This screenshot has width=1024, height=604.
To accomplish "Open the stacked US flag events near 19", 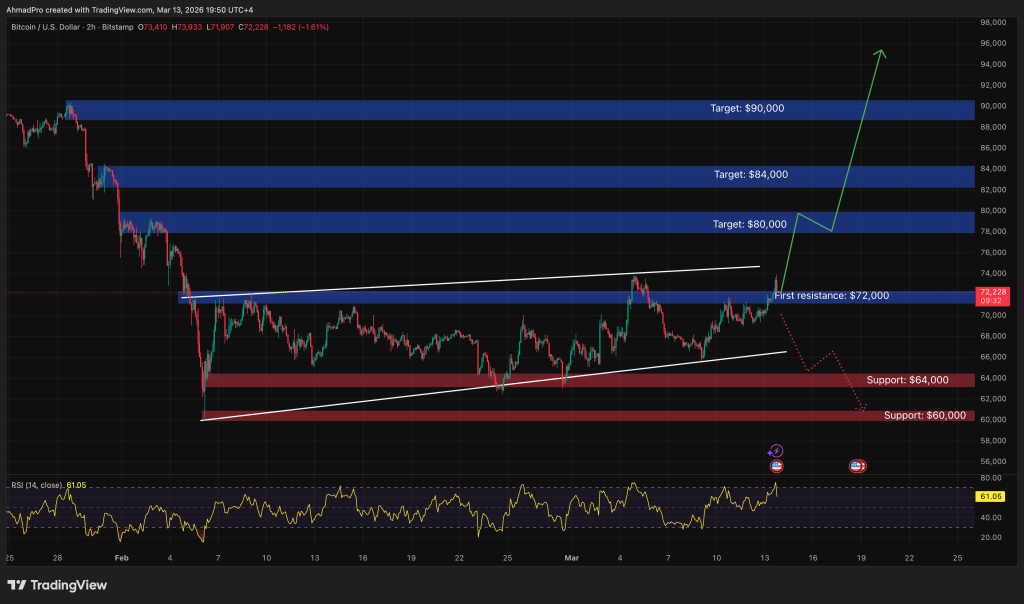I will tap(857, 466).
